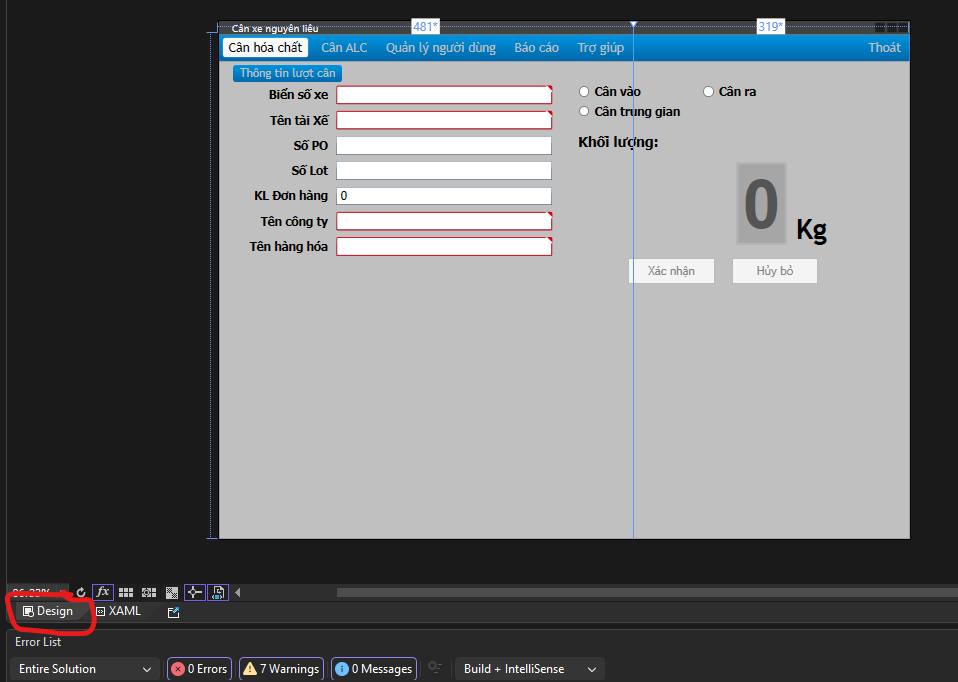Pop out the XAML pane icon
Viewport: 958px width, 682px height.
[173, 612]
